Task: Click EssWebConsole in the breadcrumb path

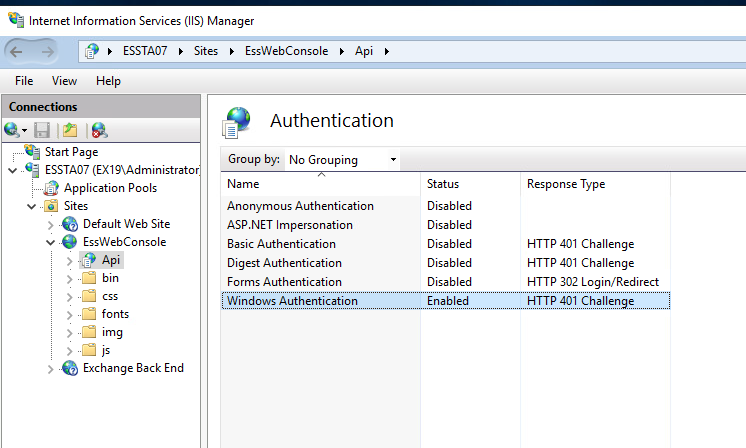Action: 286,51
